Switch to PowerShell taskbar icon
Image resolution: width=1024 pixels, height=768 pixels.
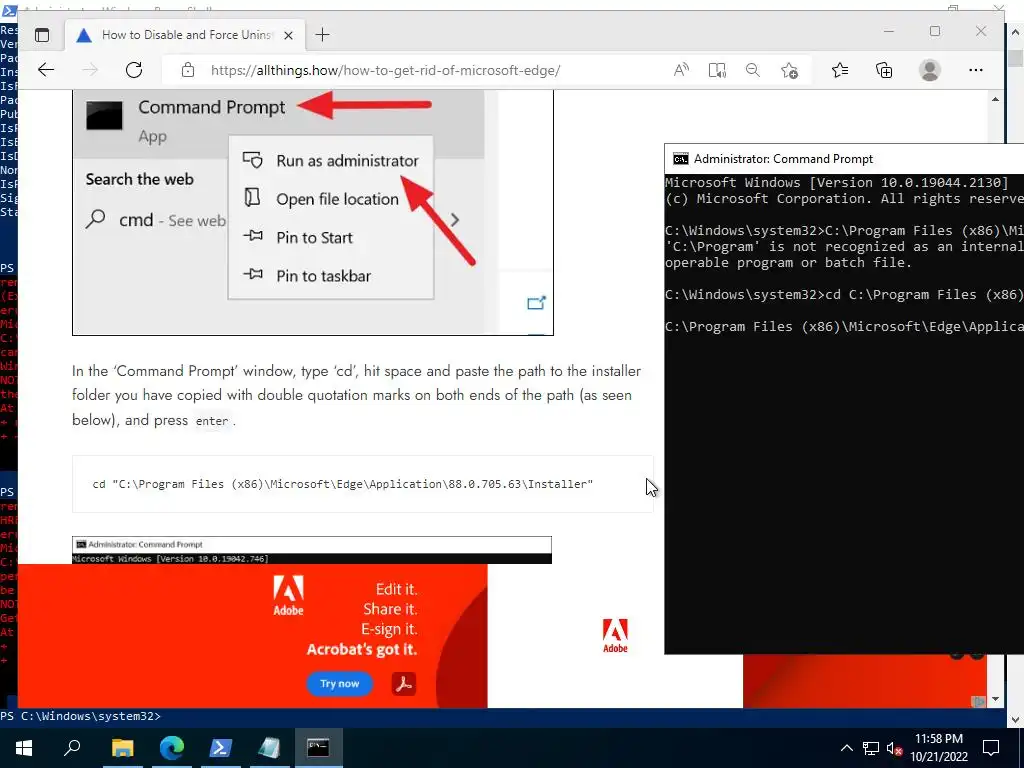pos(220,748)
